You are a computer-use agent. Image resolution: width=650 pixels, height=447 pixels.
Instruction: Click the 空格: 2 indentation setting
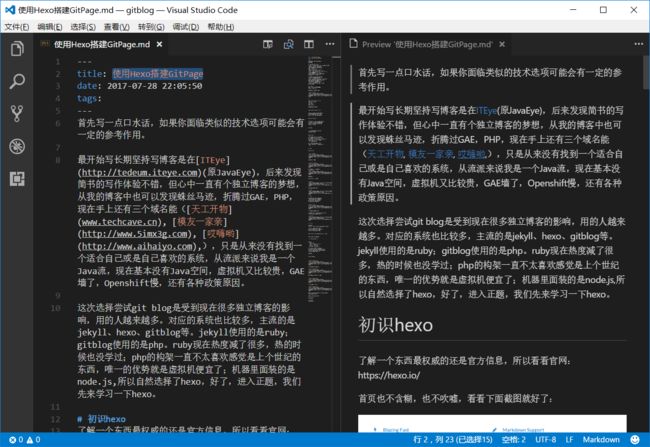[514, 440]
